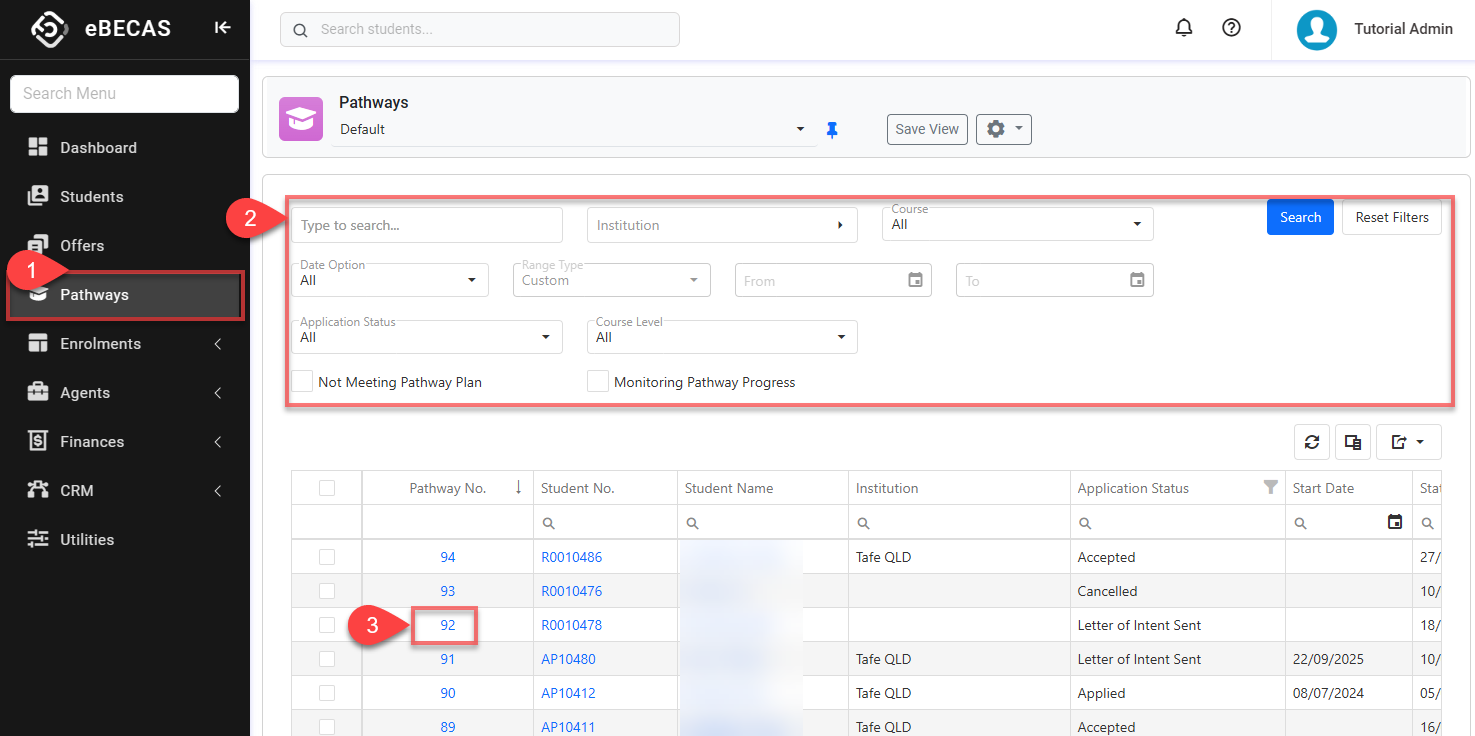Select the row checkbox for pathway 94
Viewport: 1475px width, 736px height.
(327, 557)
